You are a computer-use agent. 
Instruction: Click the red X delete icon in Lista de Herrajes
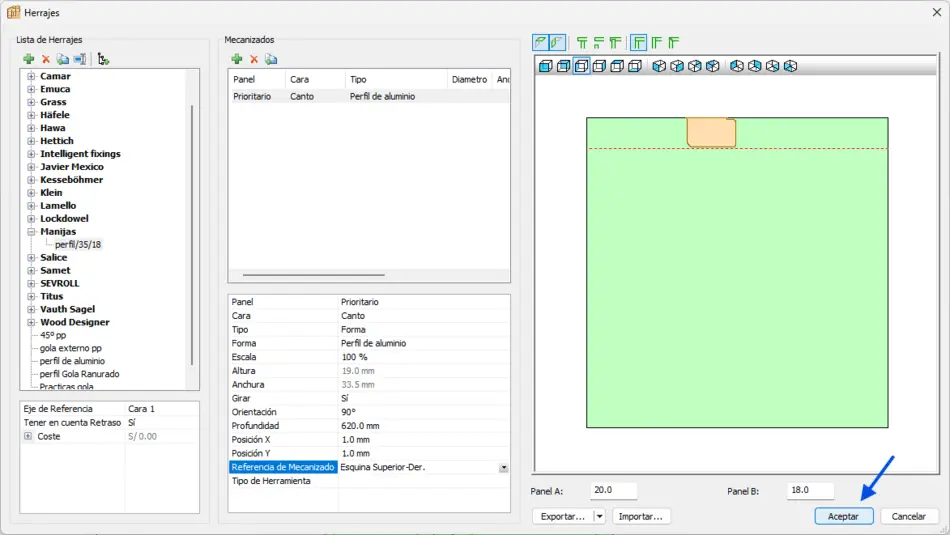click(x=46, y=60)
